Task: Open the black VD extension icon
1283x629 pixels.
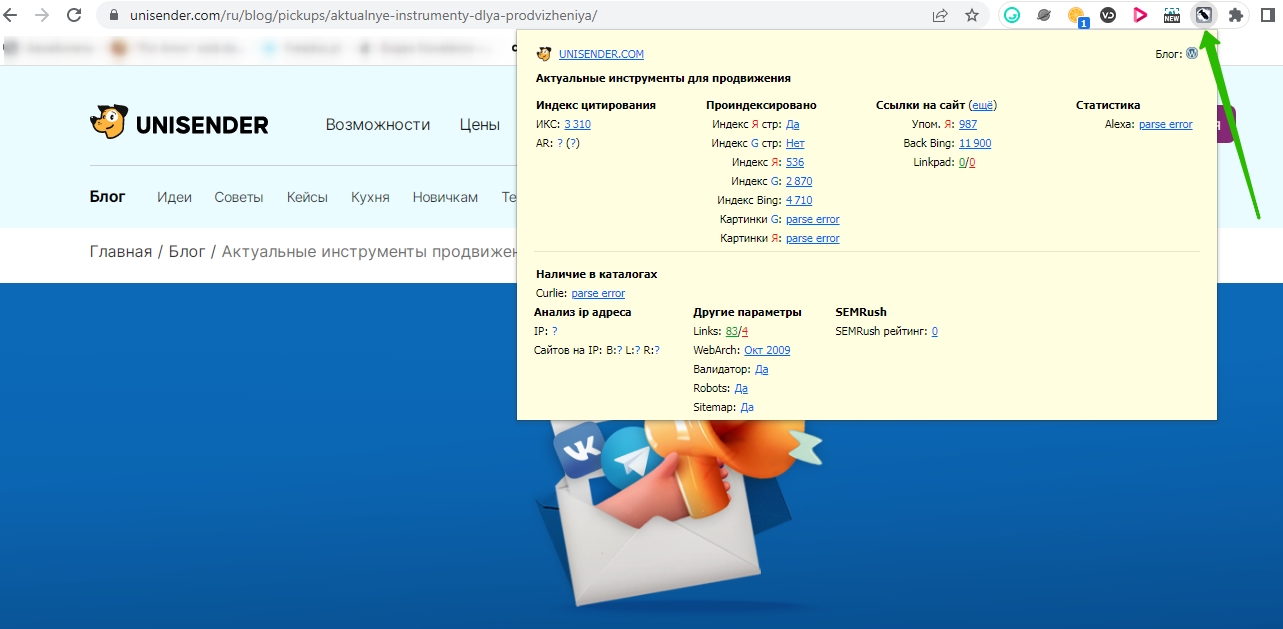Action: coord(1108,15)
